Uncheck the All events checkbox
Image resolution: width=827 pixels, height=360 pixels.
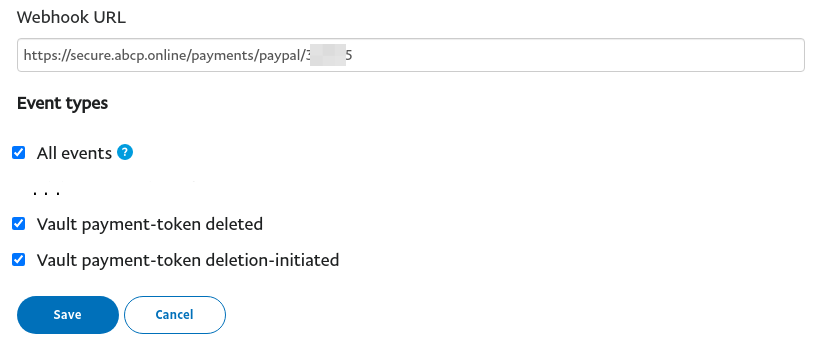point(18,153)
